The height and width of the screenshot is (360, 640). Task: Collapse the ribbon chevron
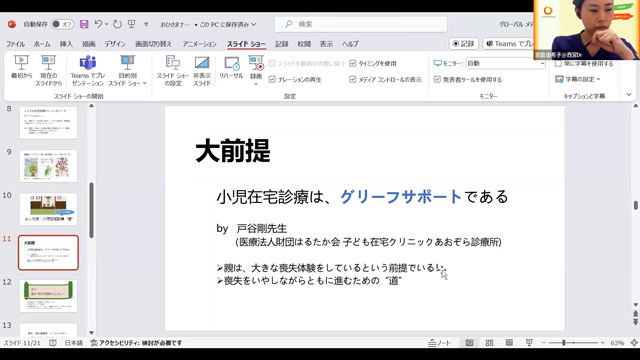click(629, 95)
